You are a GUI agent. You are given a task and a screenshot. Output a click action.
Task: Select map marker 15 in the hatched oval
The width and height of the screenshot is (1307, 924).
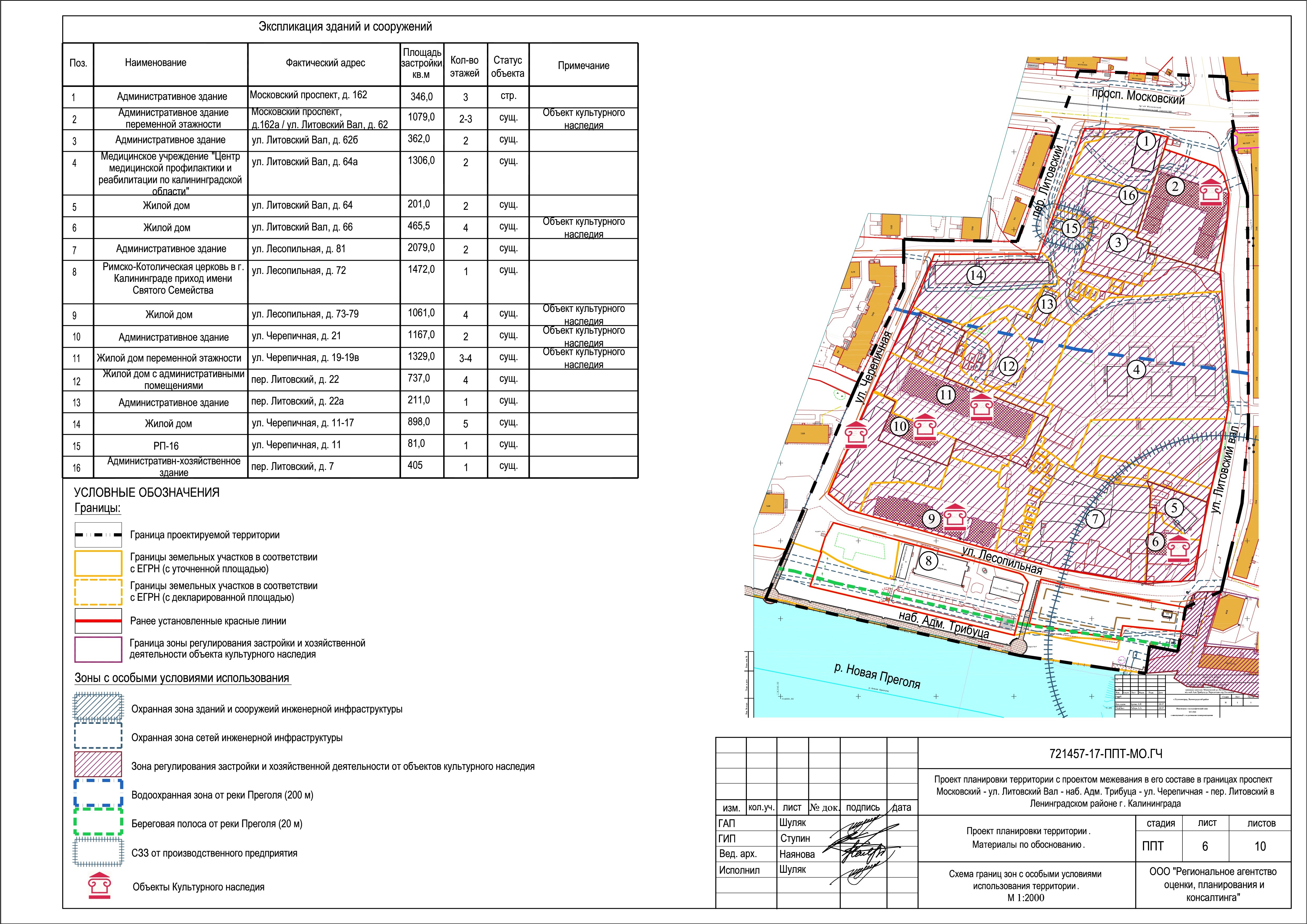pyautogui.click(x=1071, y=228)
